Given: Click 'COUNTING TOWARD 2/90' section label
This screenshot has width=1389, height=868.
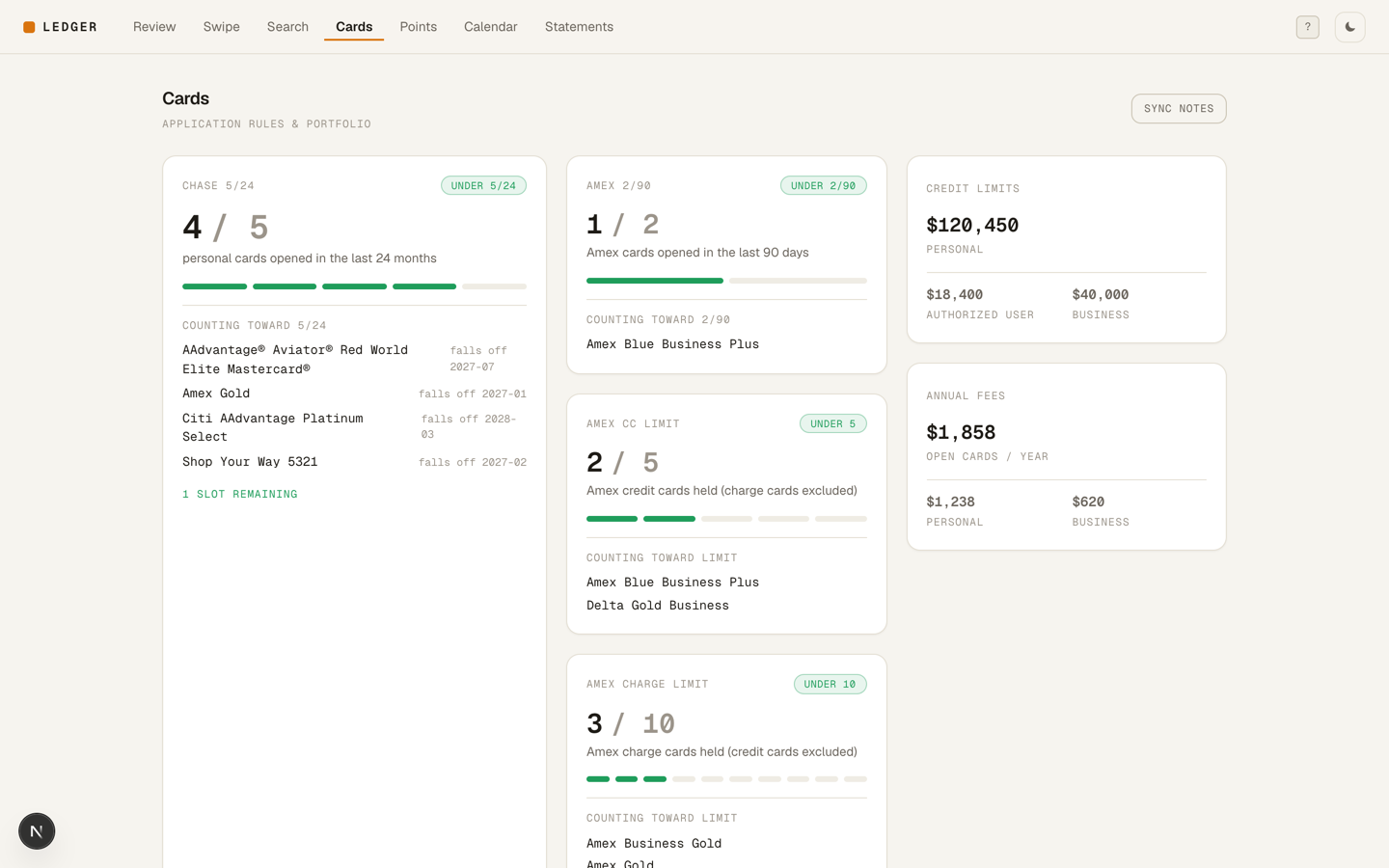Looking at the screenshot, I should pyautogui.click(x=658, y=320).
